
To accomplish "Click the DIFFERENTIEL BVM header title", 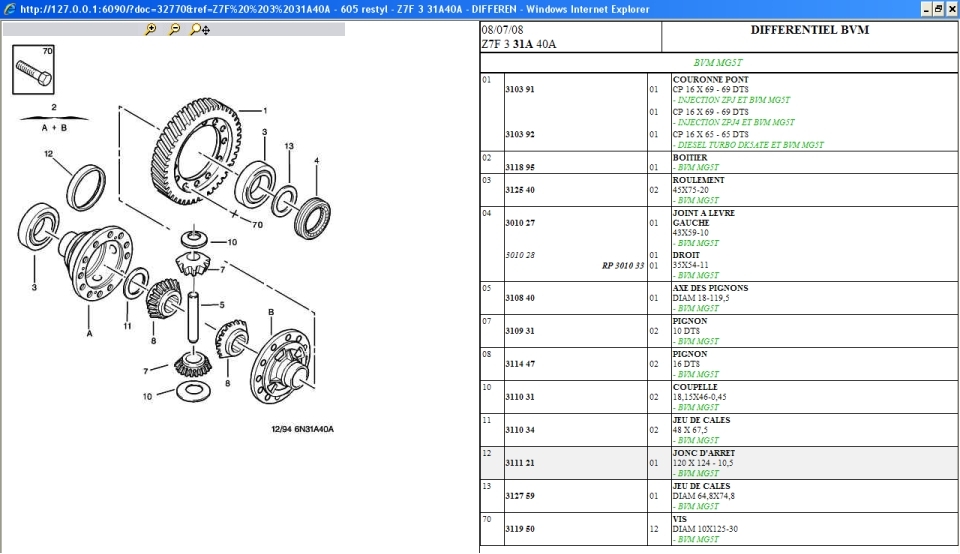I will [x=809, y=30].
